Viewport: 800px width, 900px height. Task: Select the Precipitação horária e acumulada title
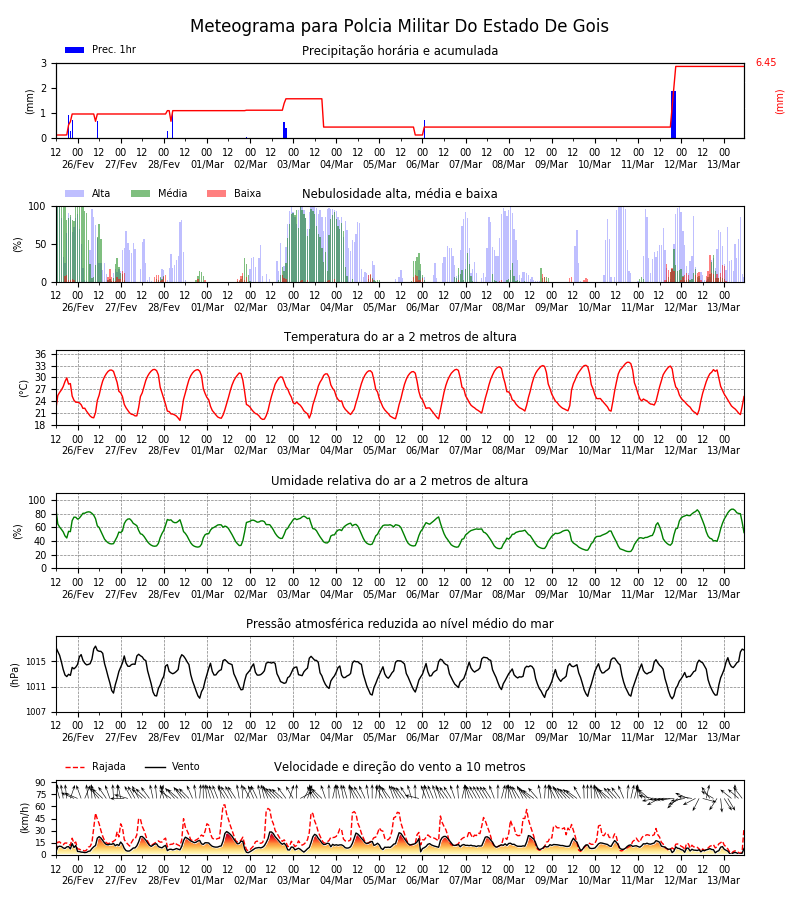coord(400,51)
